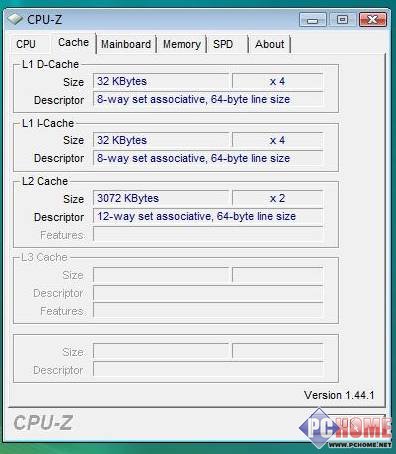The width and height of the screenshot is (396, 454).
Task: Click the L3 Cache Descriptor field
Action: [208, 293]
